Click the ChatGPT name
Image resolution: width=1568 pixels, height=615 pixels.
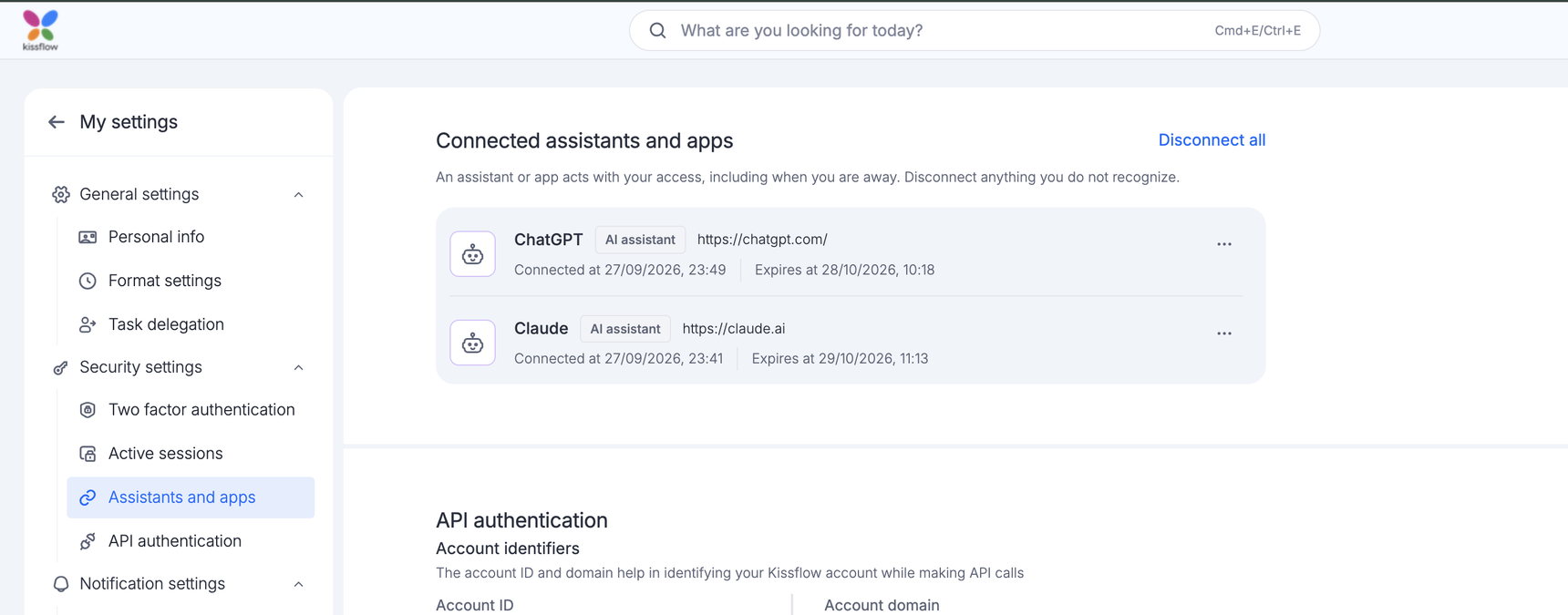click(548, 240)
